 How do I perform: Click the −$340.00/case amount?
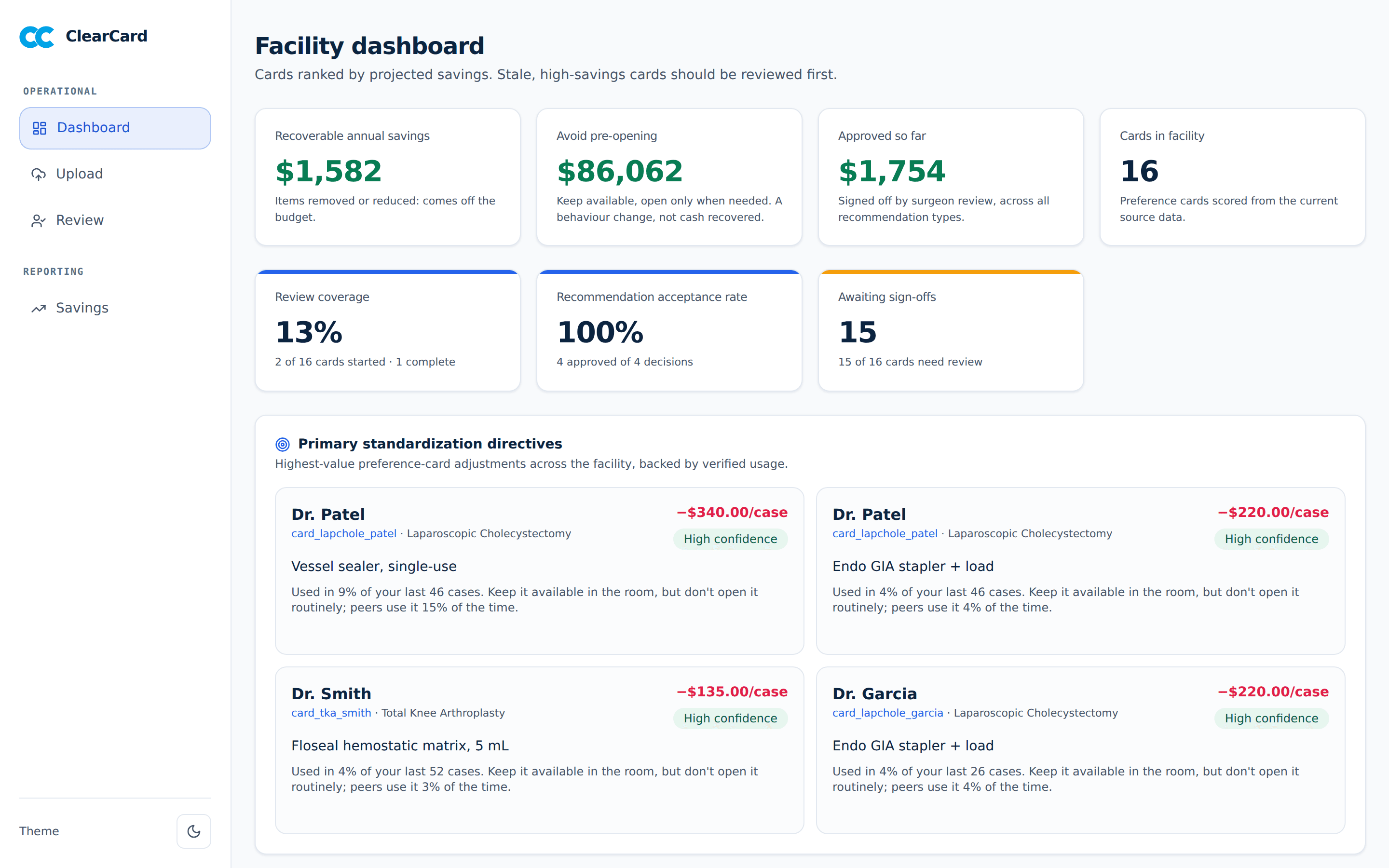pos(732,512)
